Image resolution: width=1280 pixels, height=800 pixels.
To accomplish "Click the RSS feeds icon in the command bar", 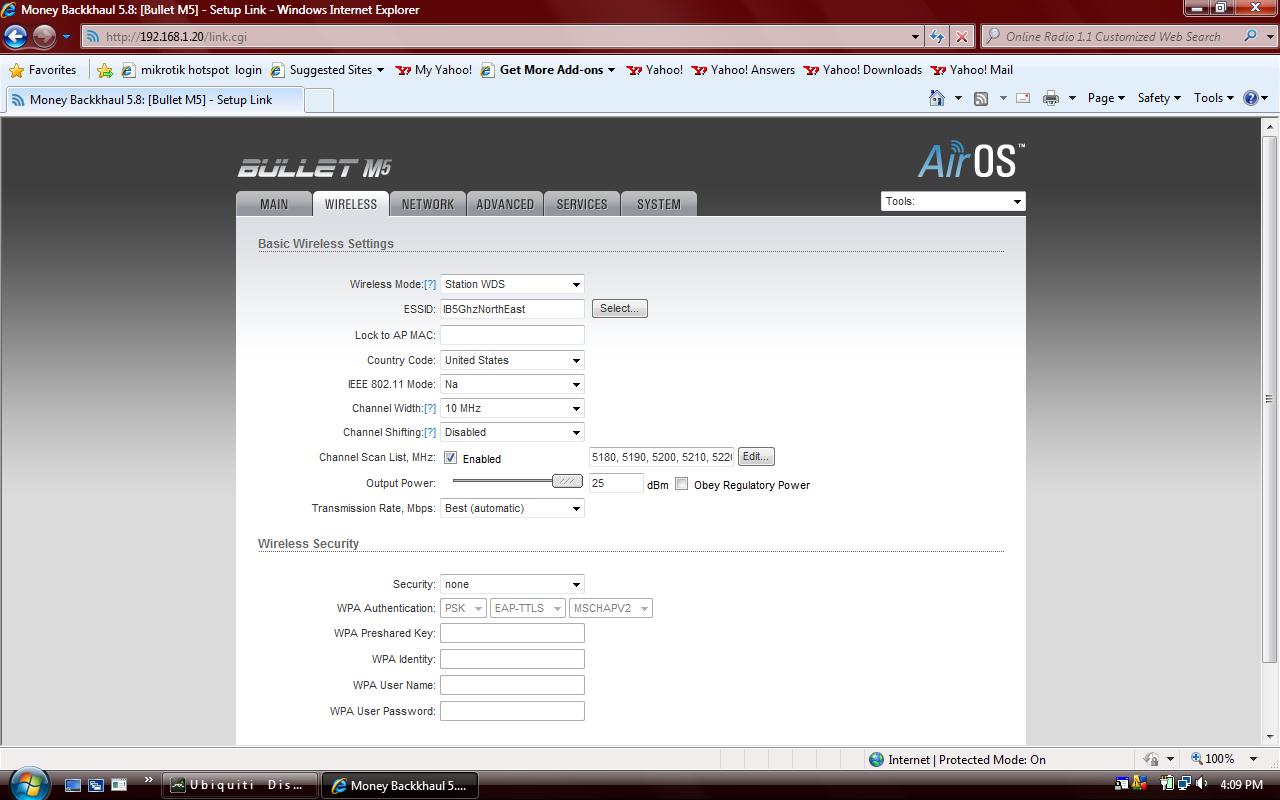I will coord(981,98).
